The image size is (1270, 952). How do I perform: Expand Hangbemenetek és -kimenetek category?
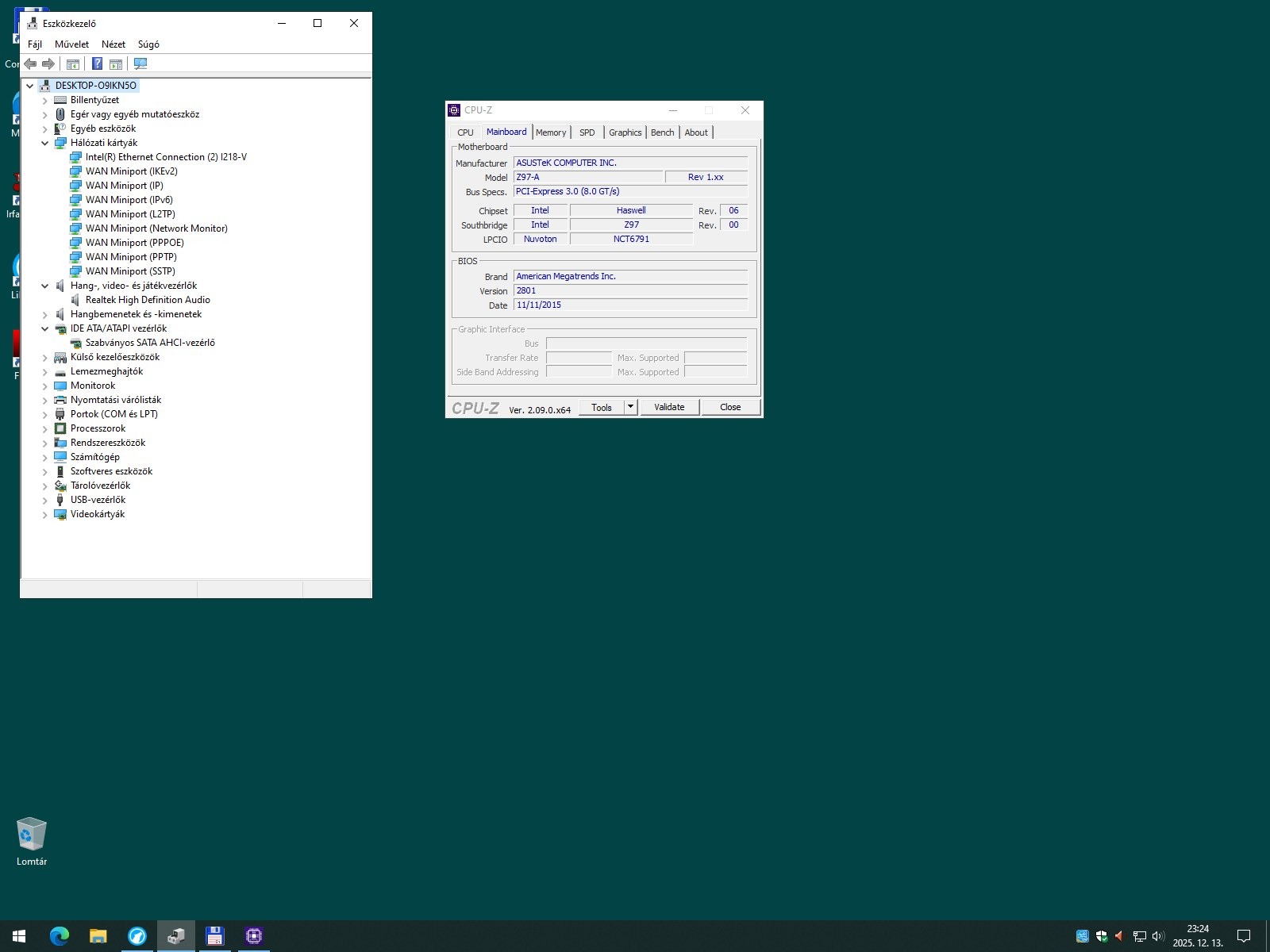tap(45, 314)
